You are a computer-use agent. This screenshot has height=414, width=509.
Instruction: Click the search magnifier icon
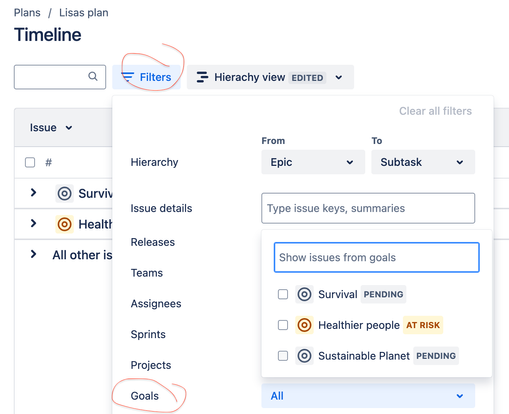pos(93,76)
